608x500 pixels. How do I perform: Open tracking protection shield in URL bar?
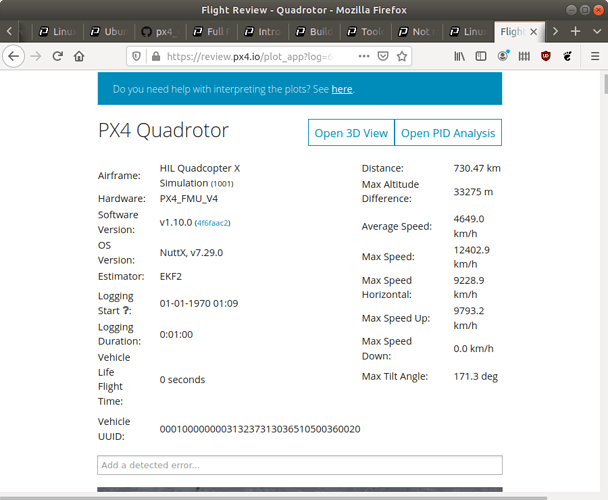pos(136,57)
